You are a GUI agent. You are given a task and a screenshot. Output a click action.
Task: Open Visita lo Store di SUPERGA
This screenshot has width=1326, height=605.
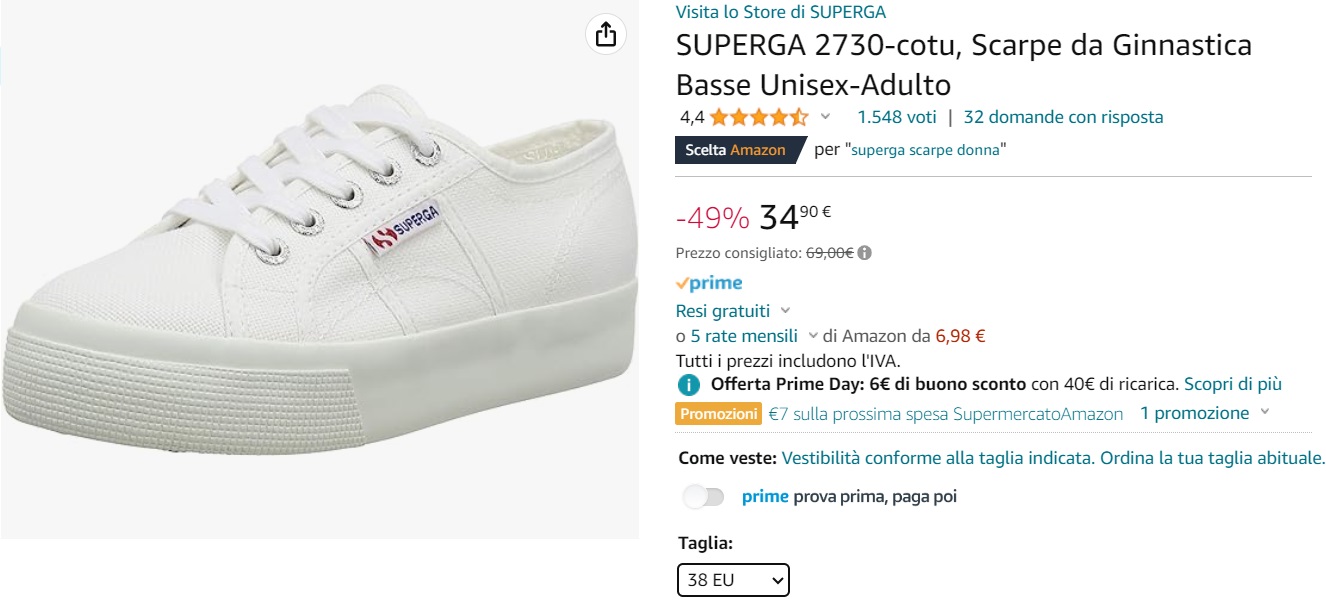coord(781,12)
